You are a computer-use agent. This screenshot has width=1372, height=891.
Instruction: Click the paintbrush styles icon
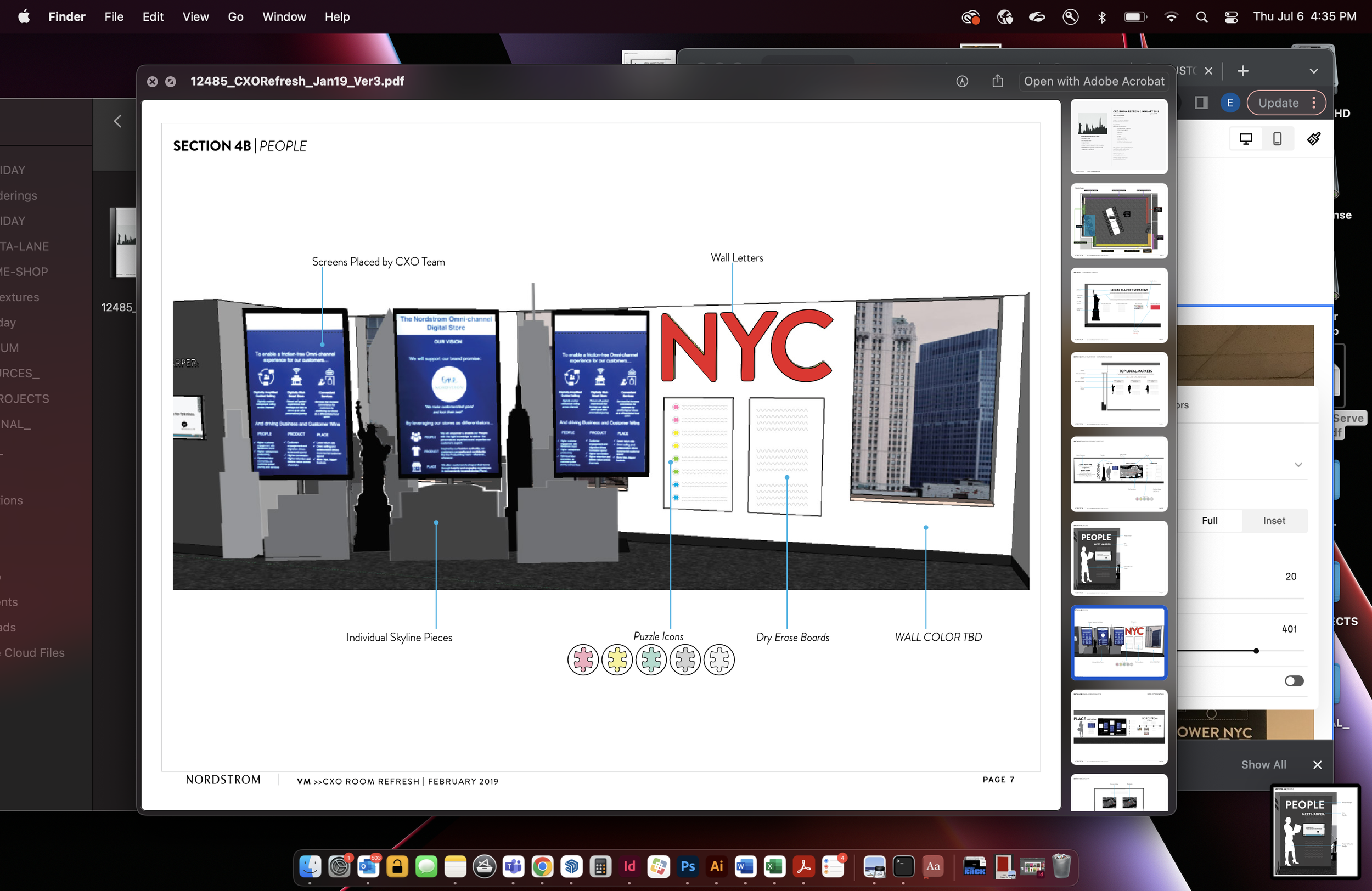click(1314, 139)
